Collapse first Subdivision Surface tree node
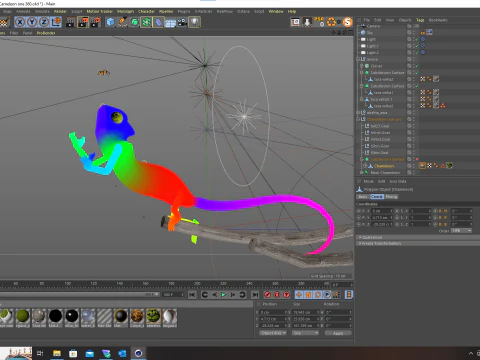This screenshot has width=480, height=360. point(362,72)
